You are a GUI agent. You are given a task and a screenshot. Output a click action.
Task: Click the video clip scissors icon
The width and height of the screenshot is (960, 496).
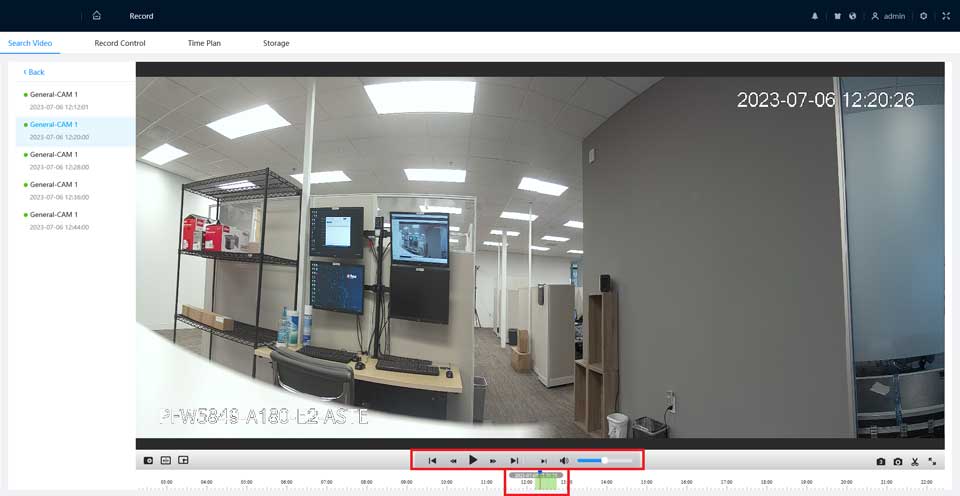[915, 462]
